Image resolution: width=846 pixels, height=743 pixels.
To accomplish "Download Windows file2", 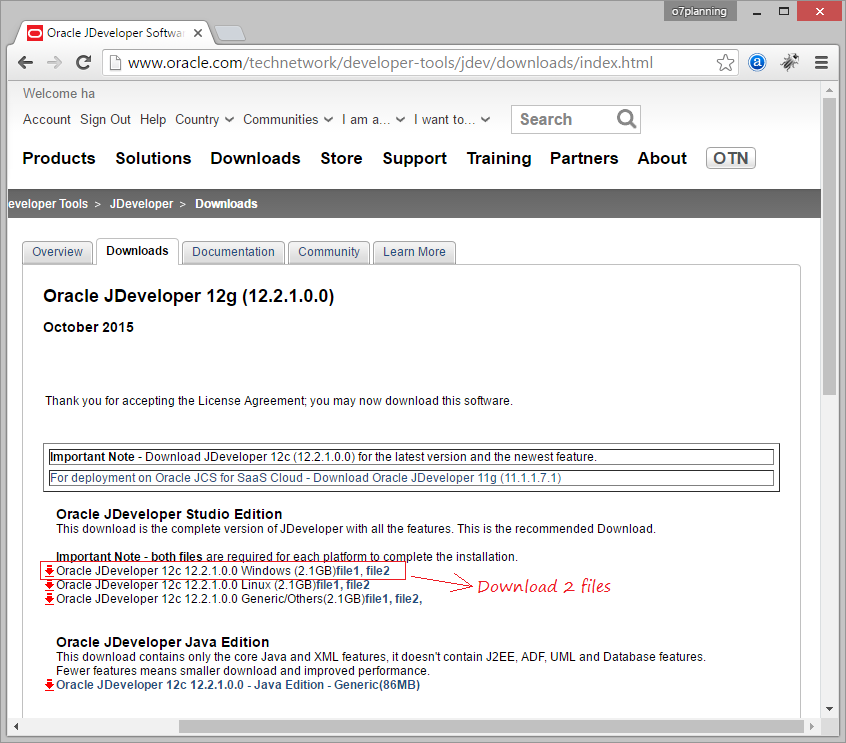I will [378, 571].
